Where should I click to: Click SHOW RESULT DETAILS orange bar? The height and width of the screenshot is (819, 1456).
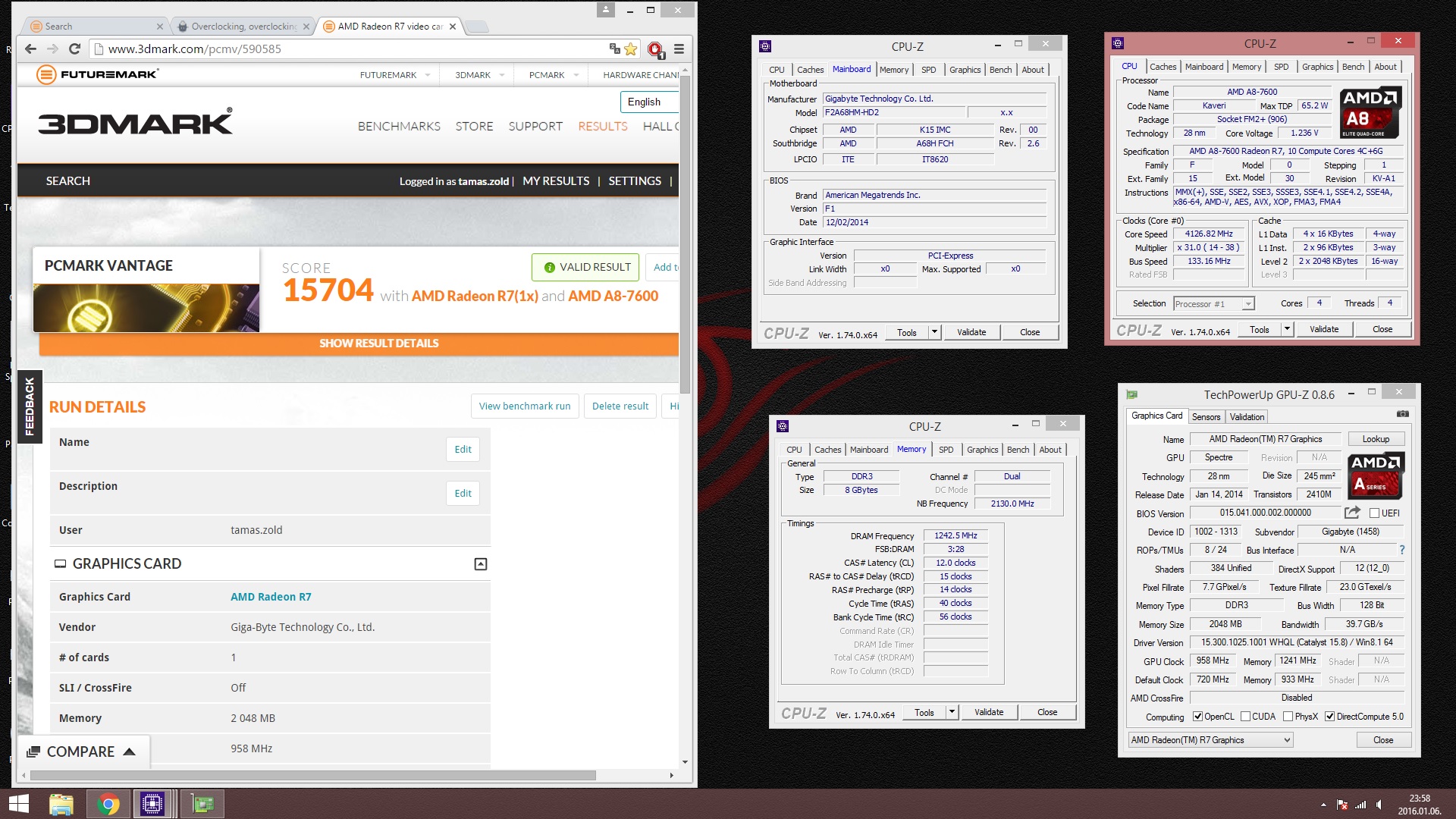tap(359, 344)
